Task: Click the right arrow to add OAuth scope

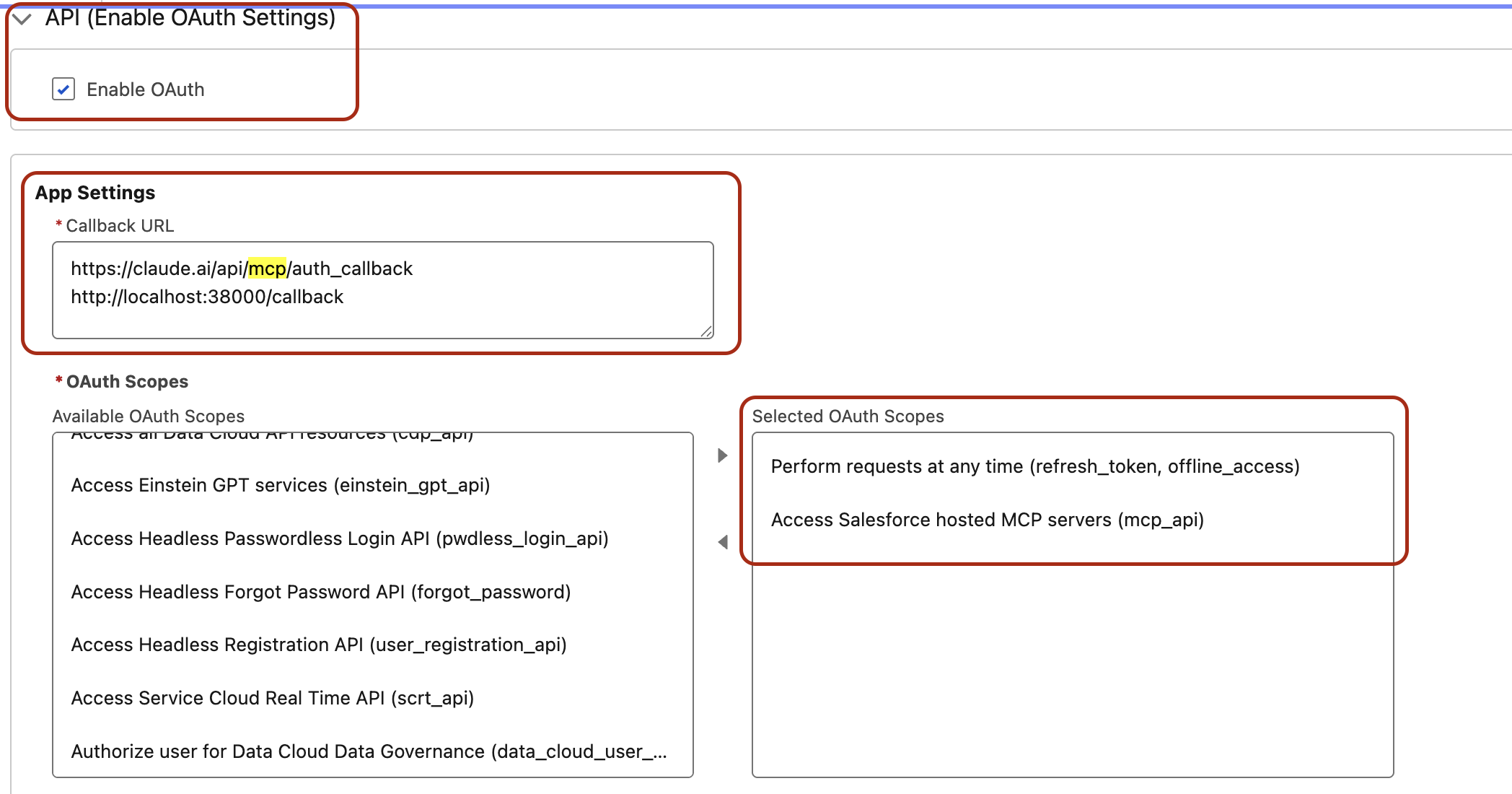Action: pos(722,455)
